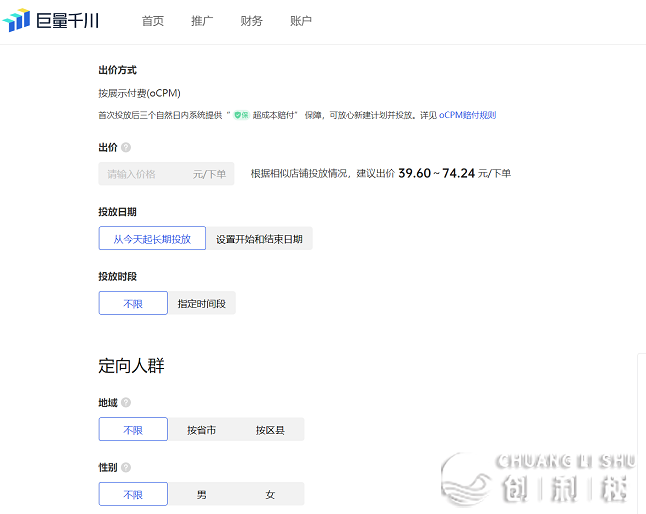Select 不限 under 投放时段

point(133,304)
